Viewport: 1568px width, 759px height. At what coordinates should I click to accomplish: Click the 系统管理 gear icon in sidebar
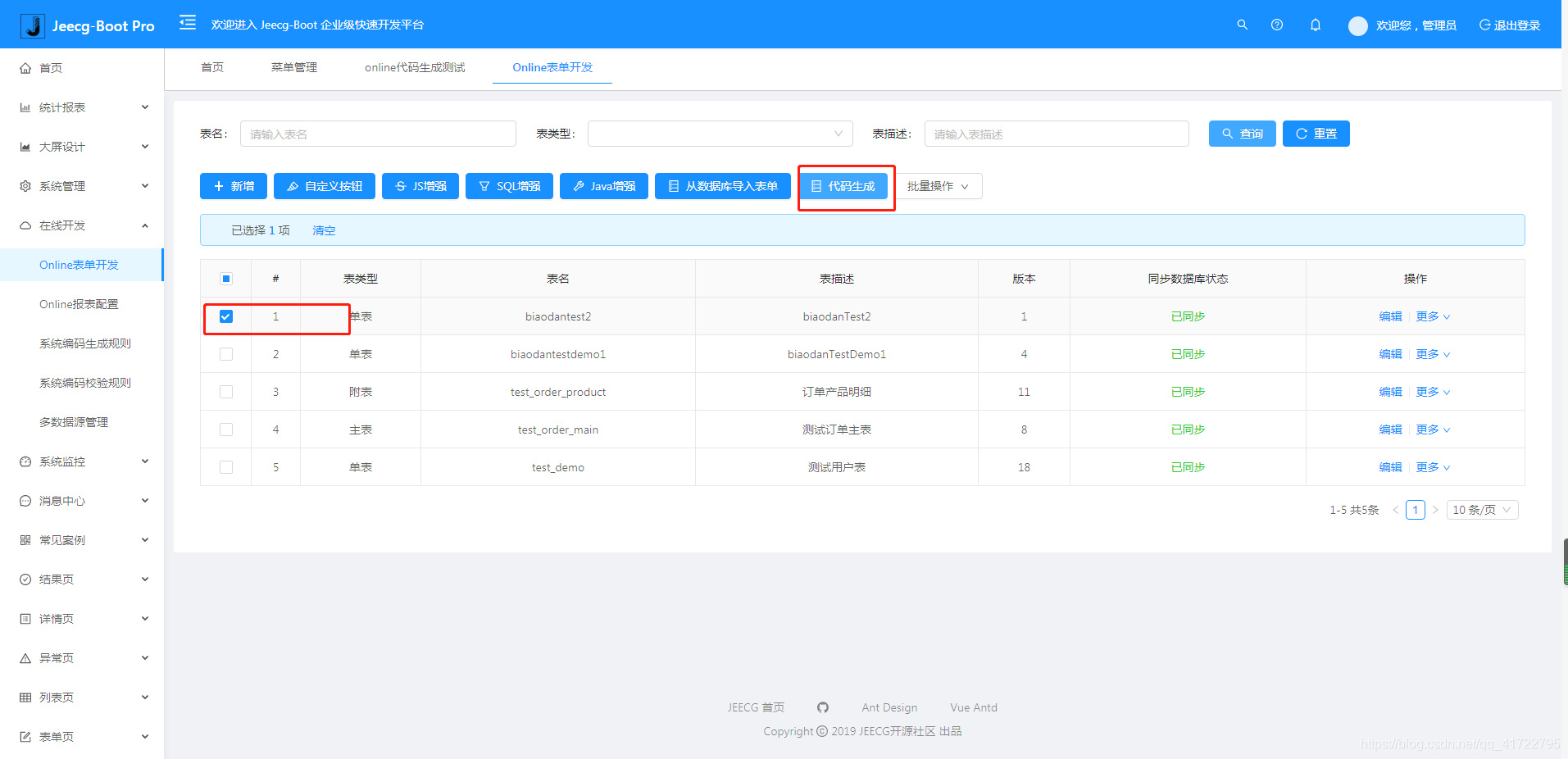click(x=25, y=186)
